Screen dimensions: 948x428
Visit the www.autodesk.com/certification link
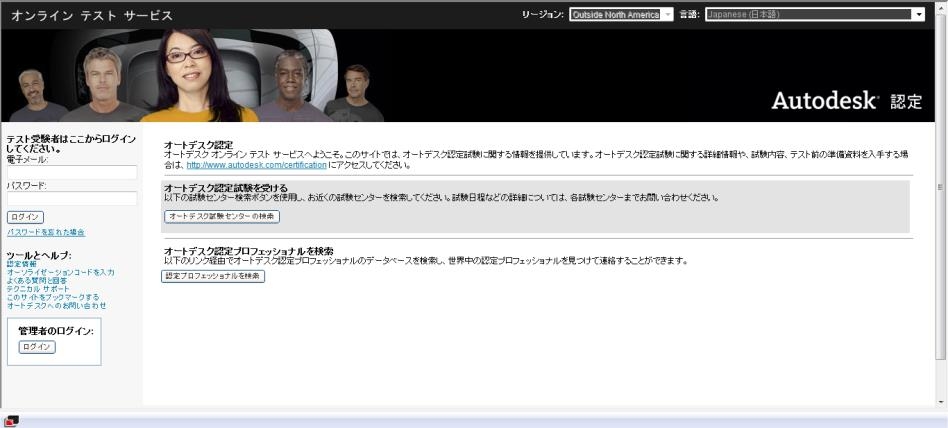click(256, 164)
